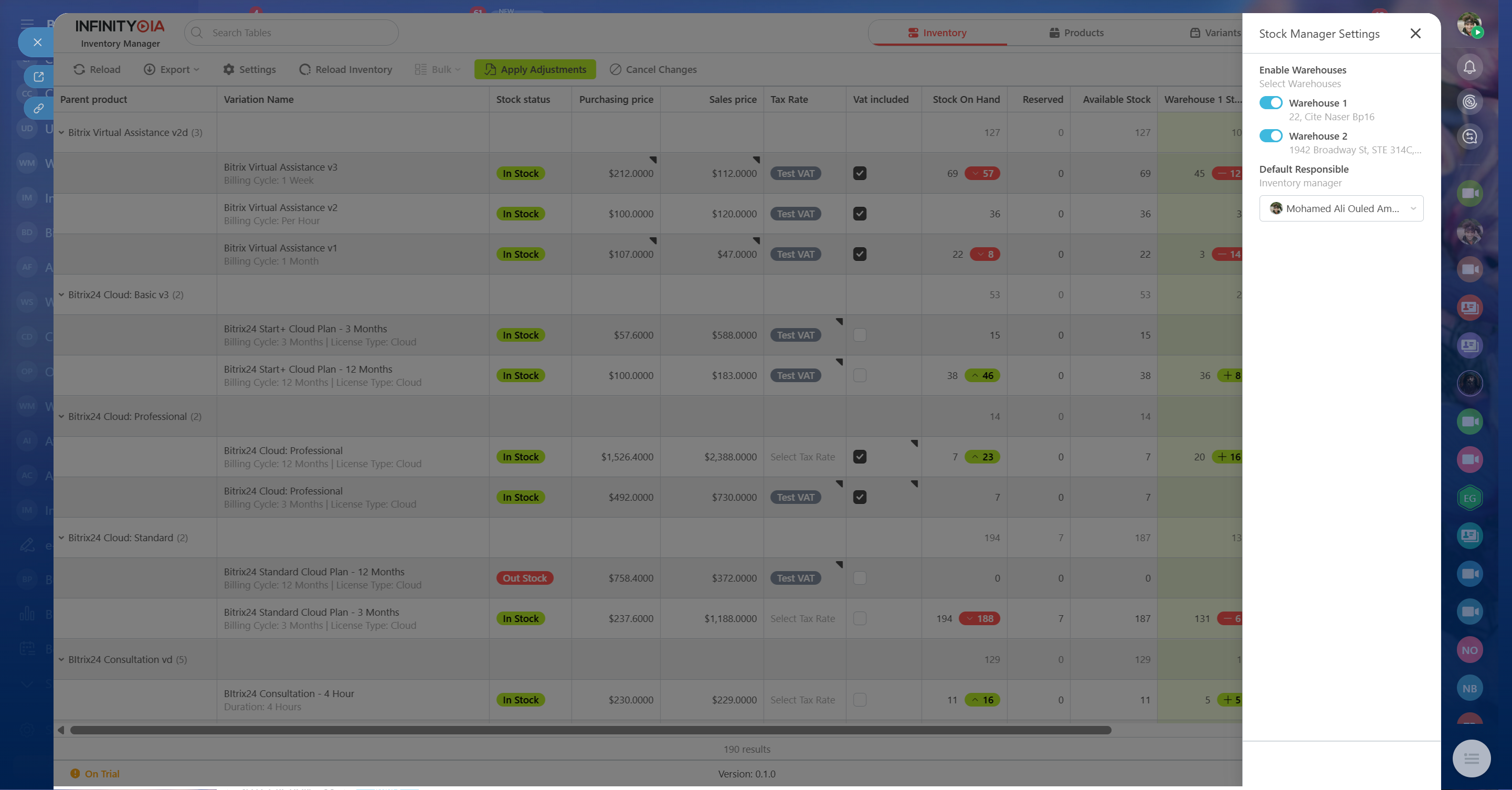This screenshot has width=1512, height=790.
Task: Click the external open icon in sidebar
Action: tap(39, 76)
